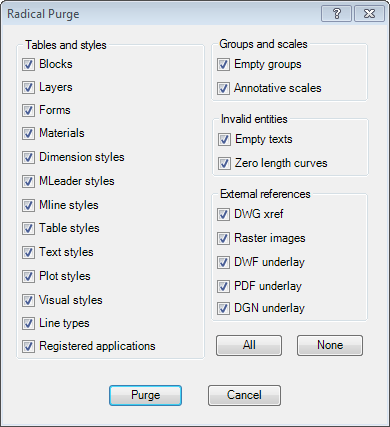
Task: Click the All button
Action: tap(249, 345)
